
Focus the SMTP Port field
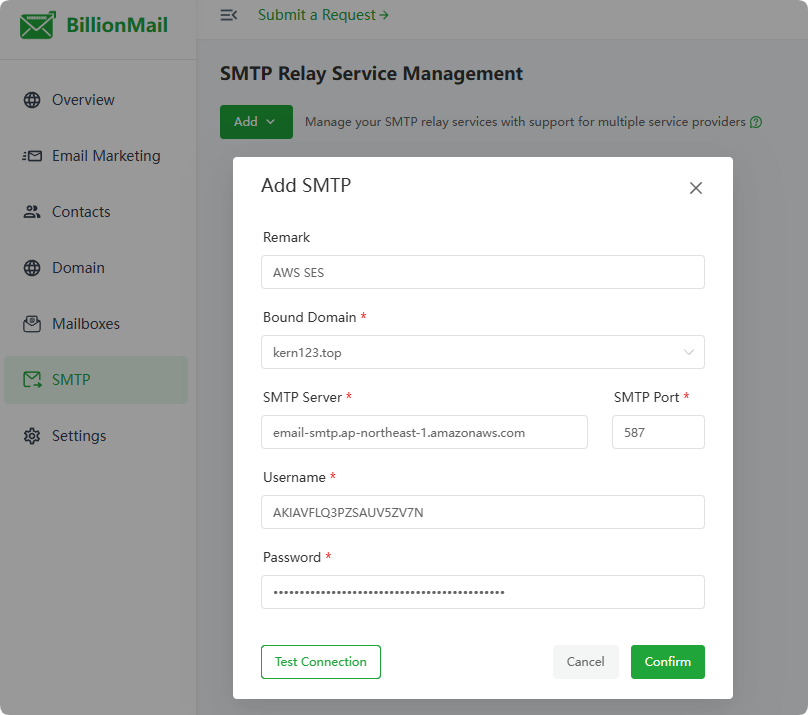[x=658, y=432]
